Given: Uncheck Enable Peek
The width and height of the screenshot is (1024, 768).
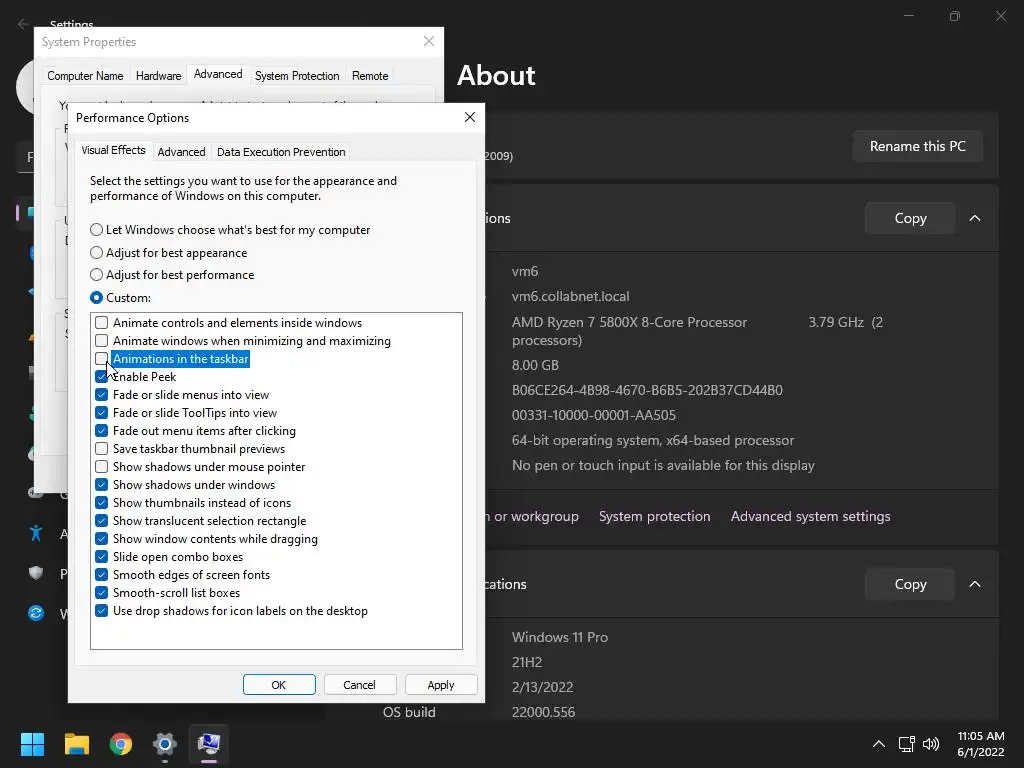Looking at the screenshot, I should click(x=101, y=377).
